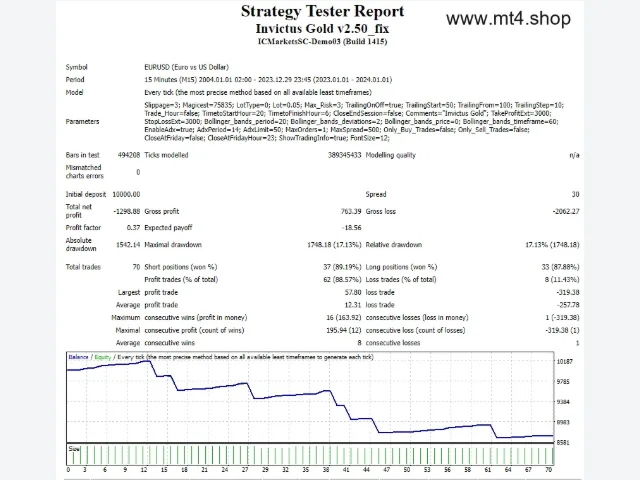Click Profit factor value 0.37
Screen dimensions: 640x480
(x=133, y=227)
